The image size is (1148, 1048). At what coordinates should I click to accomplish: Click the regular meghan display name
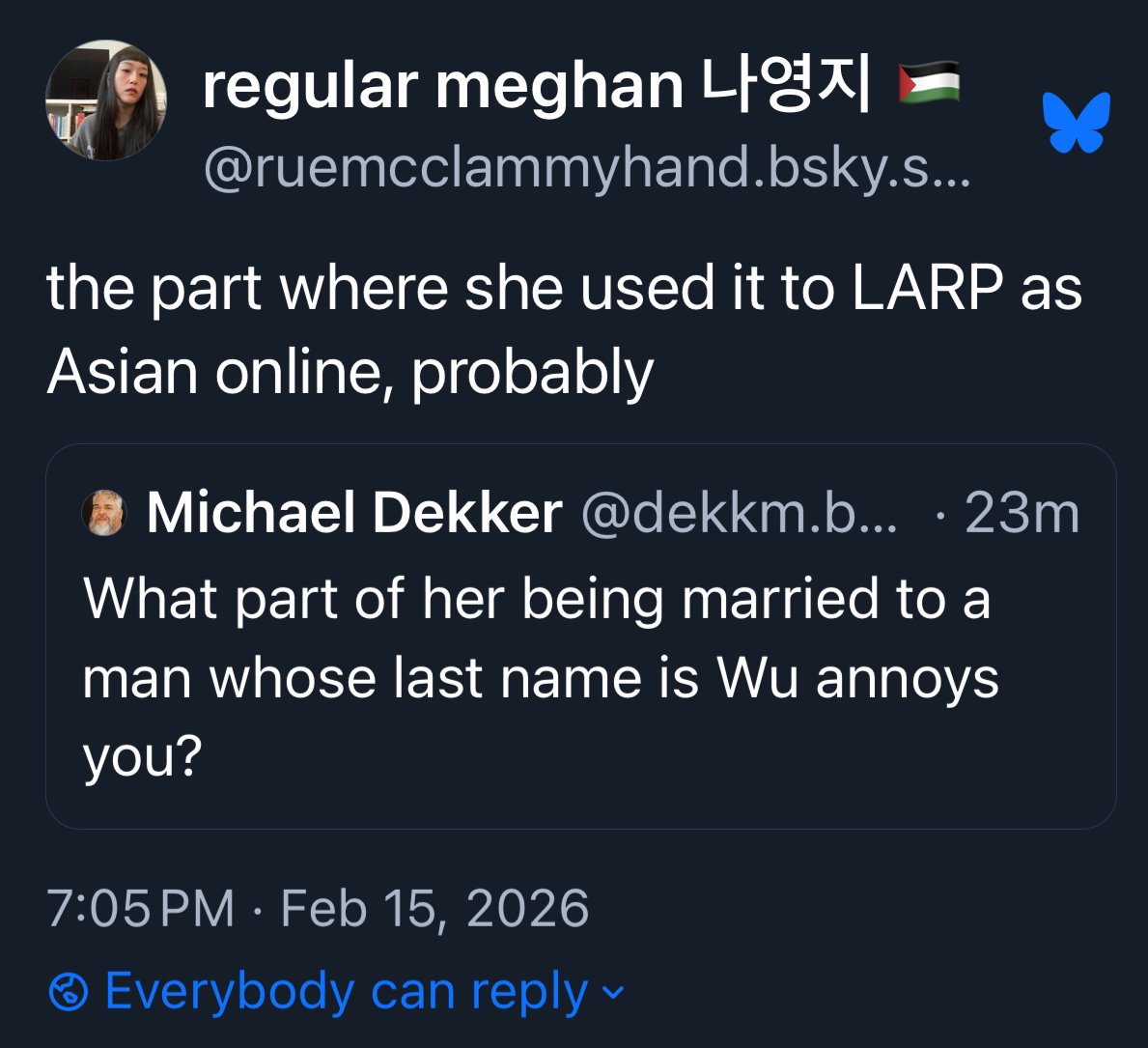(x=443, y=87)
